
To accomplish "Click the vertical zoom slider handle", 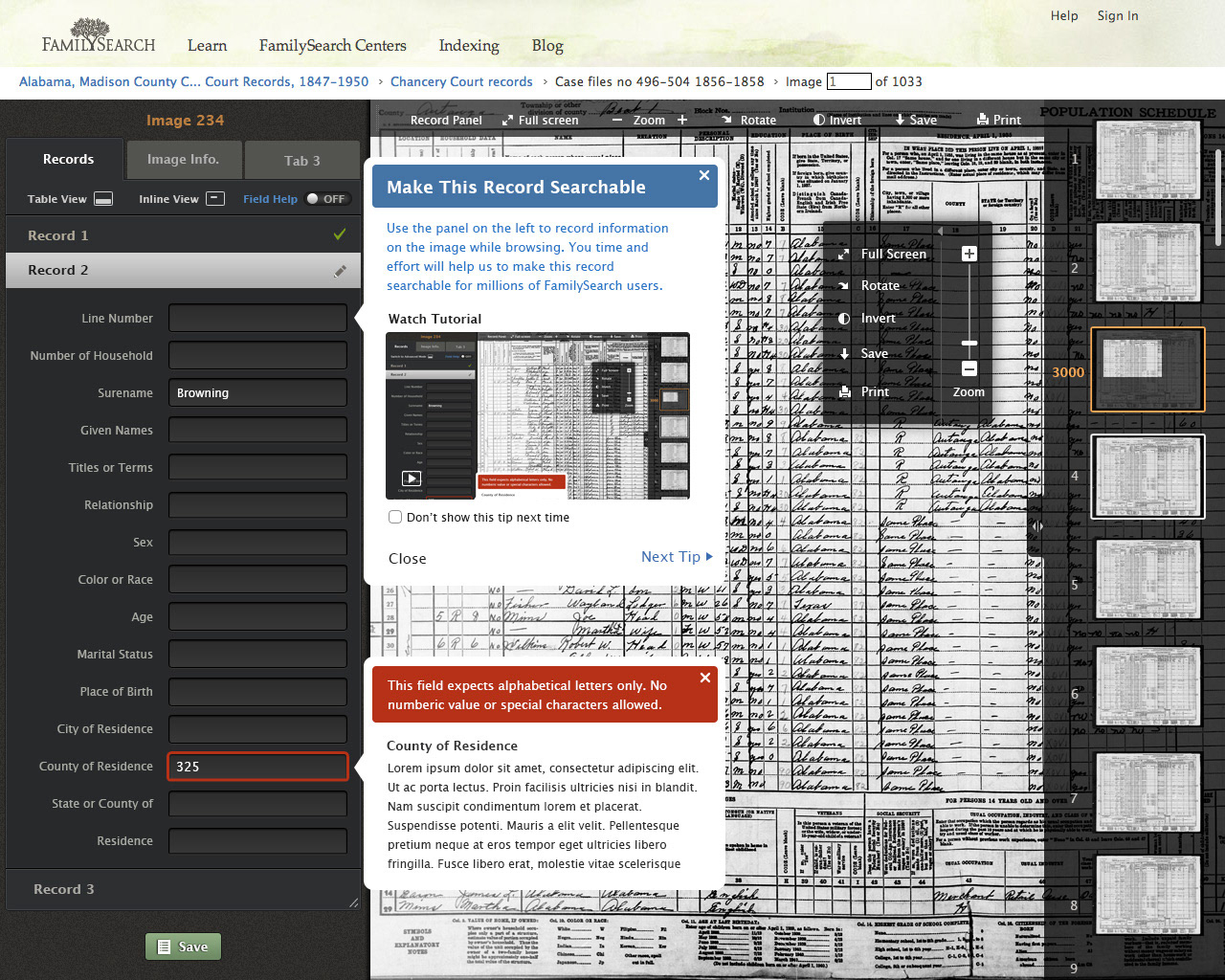I will tap(969, 343).
